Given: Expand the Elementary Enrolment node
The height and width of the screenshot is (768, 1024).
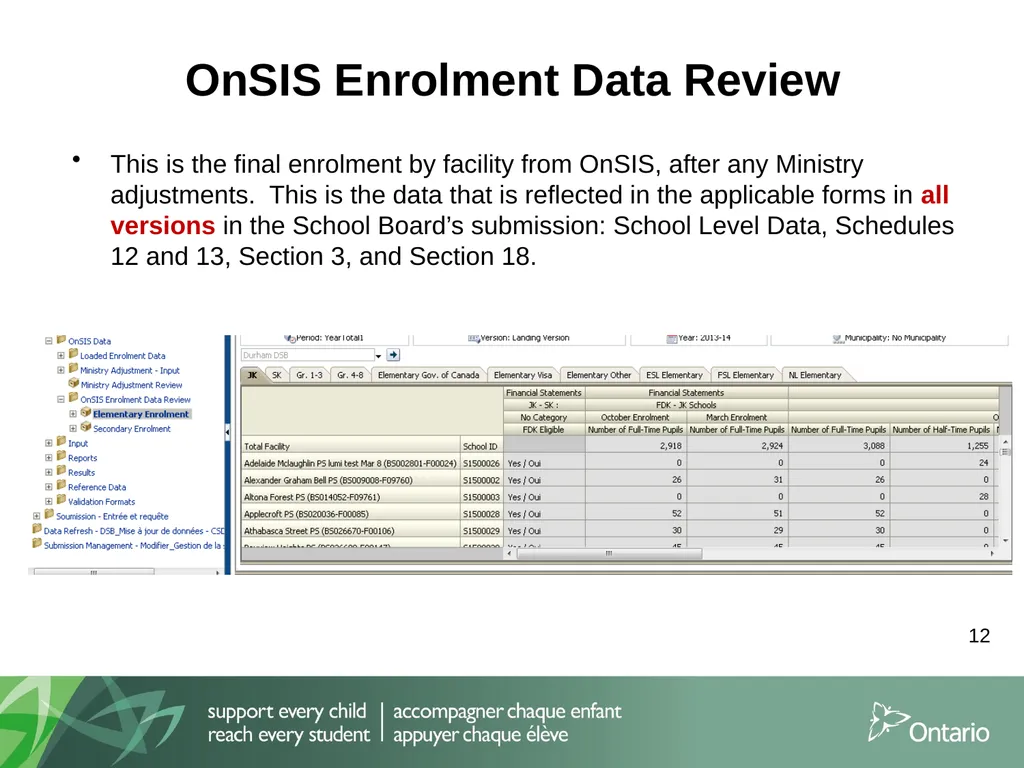Looking at the screenshot, I should click(73, 414).
